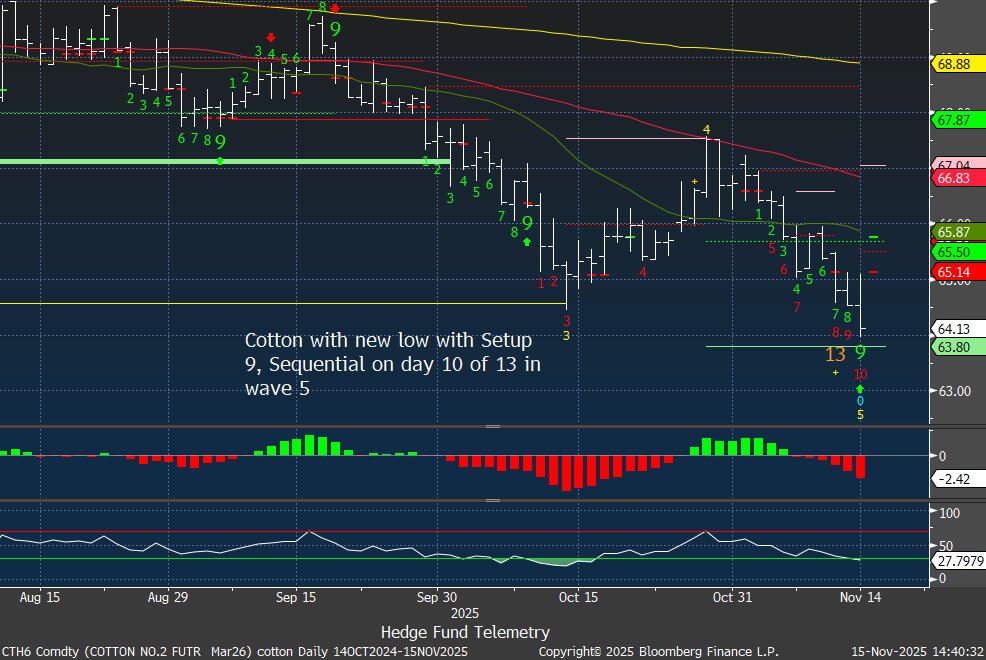Click the green marker on the thick green line
Viewport: 986px width, 660px height.
[220, 160]
